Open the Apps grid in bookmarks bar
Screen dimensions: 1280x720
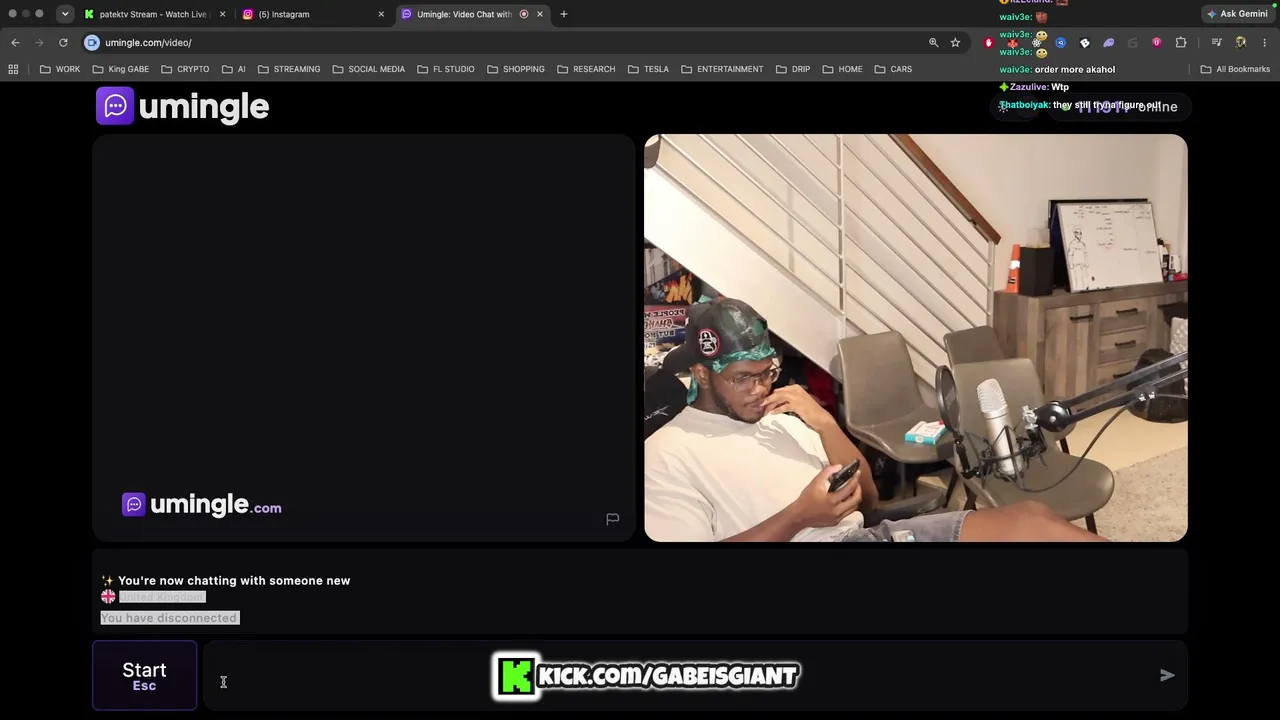click(x=13, y=69)
